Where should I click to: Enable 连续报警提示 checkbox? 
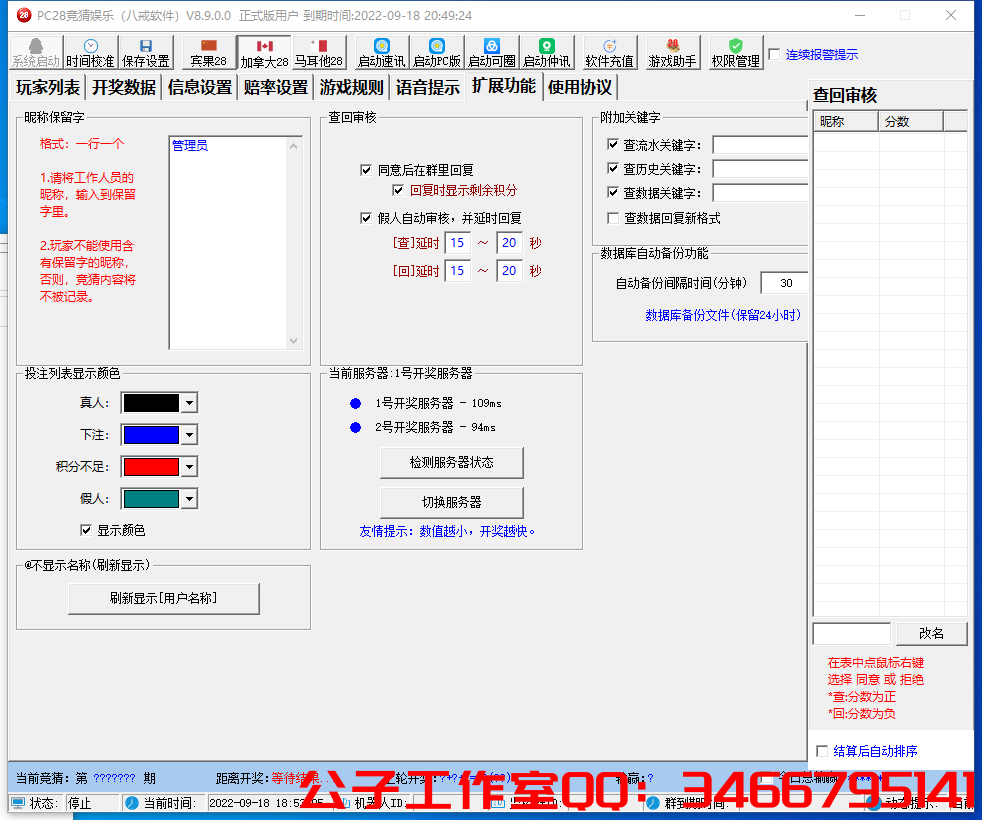click(x=775, y=54)
